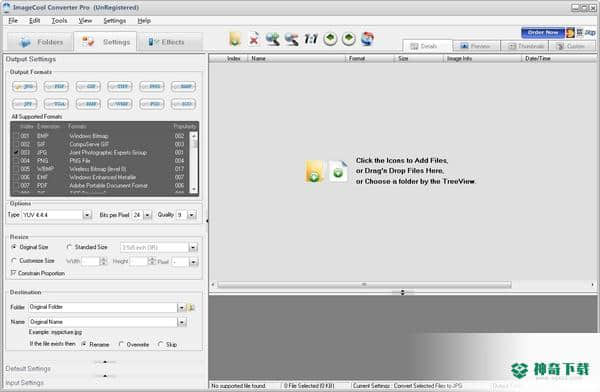Switch to the Effects tab
Image resolution: width=600 pixels, height=392 pixels.
(170, 42)
